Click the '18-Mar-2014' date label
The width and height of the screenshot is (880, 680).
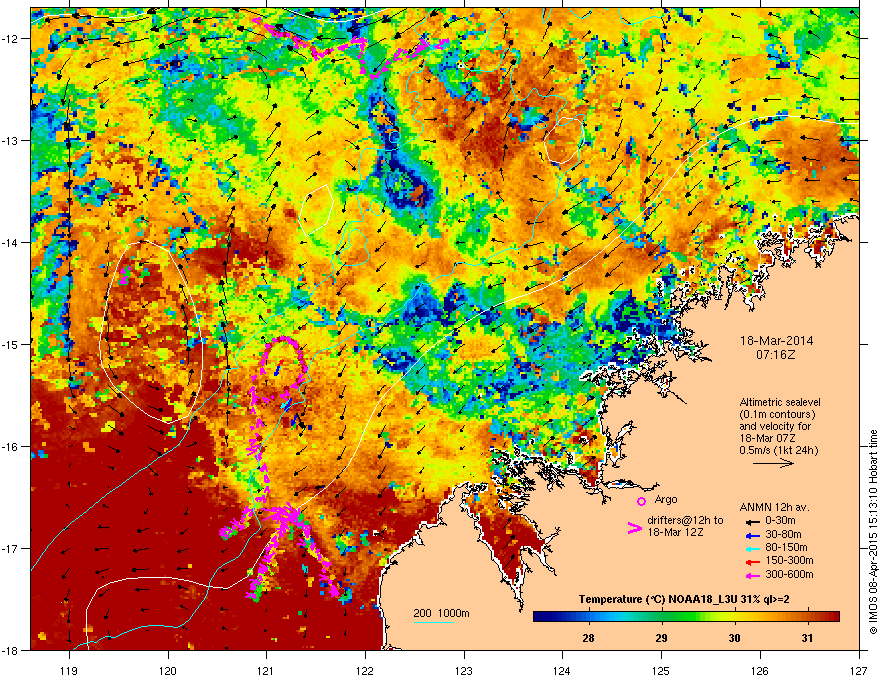(776, 341)
